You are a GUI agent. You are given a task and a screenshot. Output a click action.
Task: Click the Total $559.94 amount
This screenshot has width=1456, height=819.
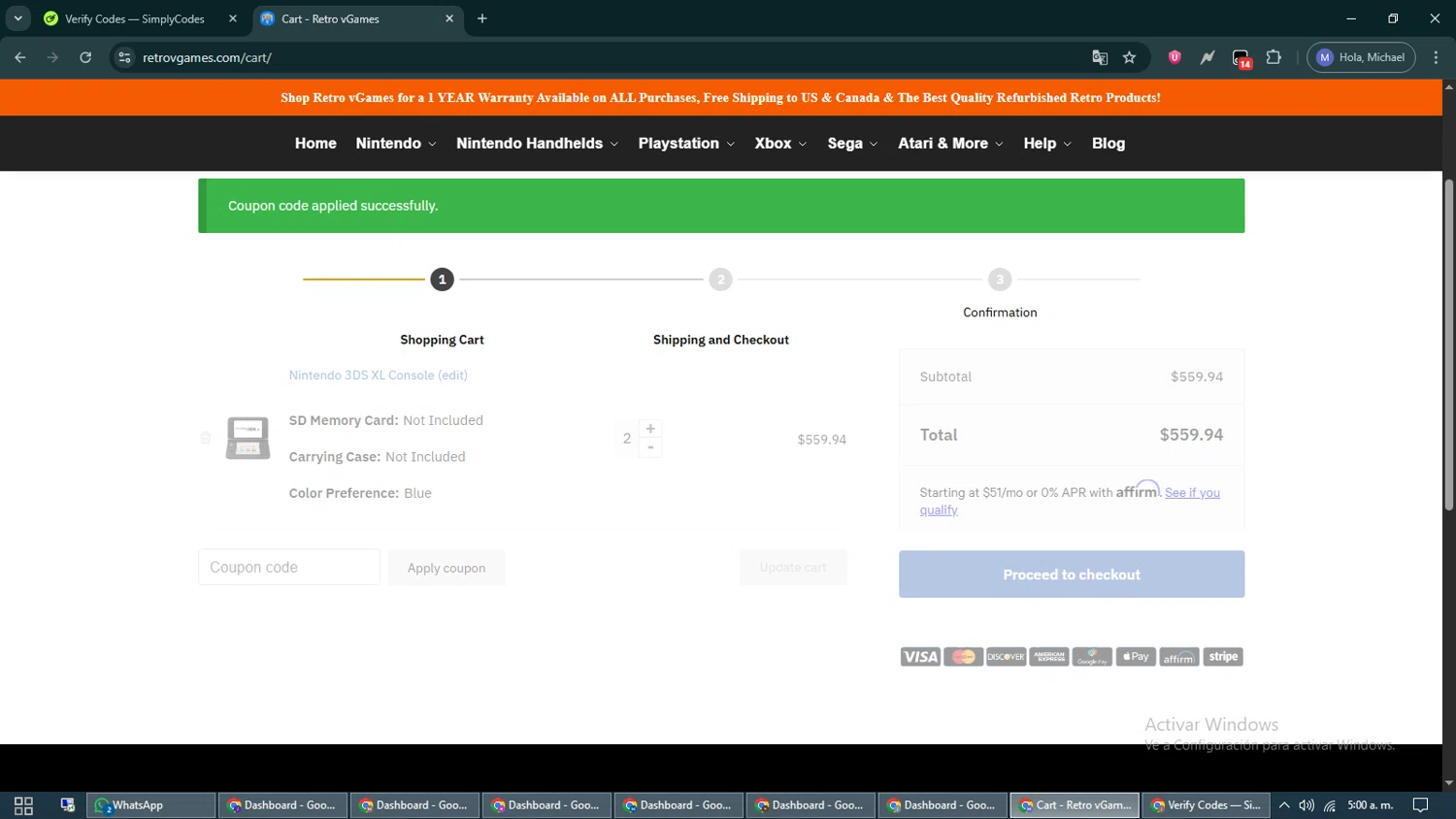(x=1191, y=435)
